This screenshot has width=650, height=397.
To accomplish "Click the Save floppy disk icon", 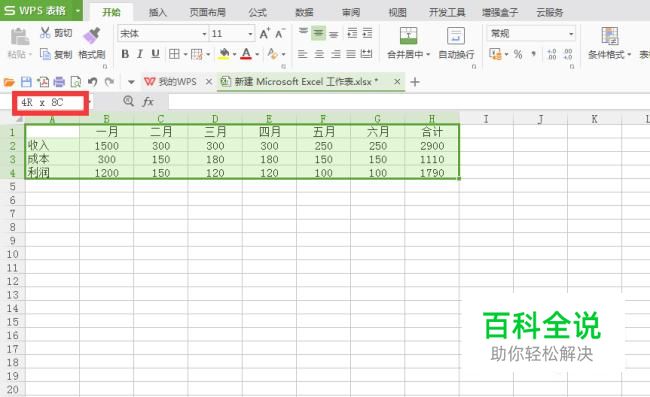I will coord(26,82).
